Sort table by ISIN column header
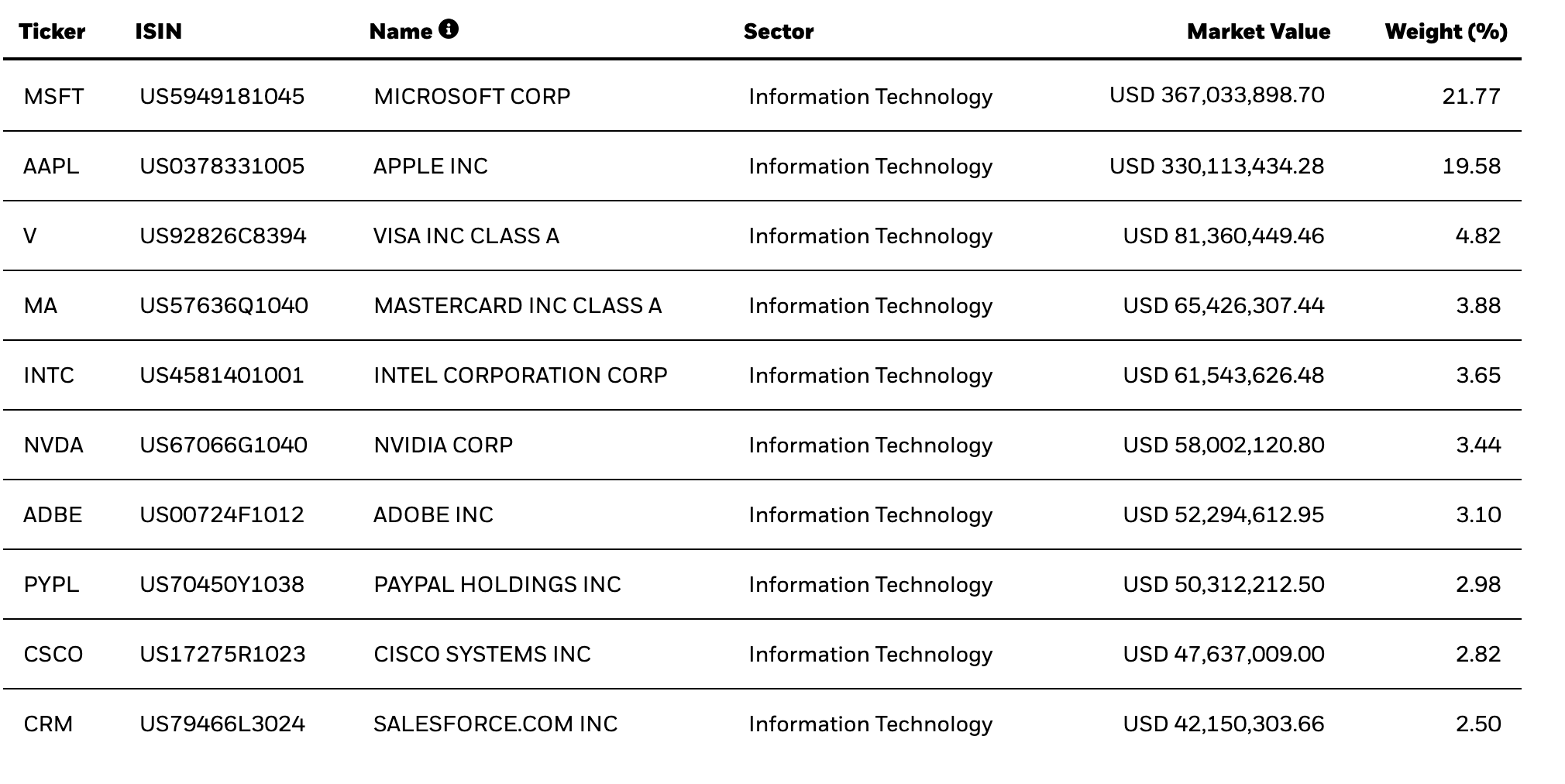The width and height of the screenshot is (1565, 784). [158, 32]
